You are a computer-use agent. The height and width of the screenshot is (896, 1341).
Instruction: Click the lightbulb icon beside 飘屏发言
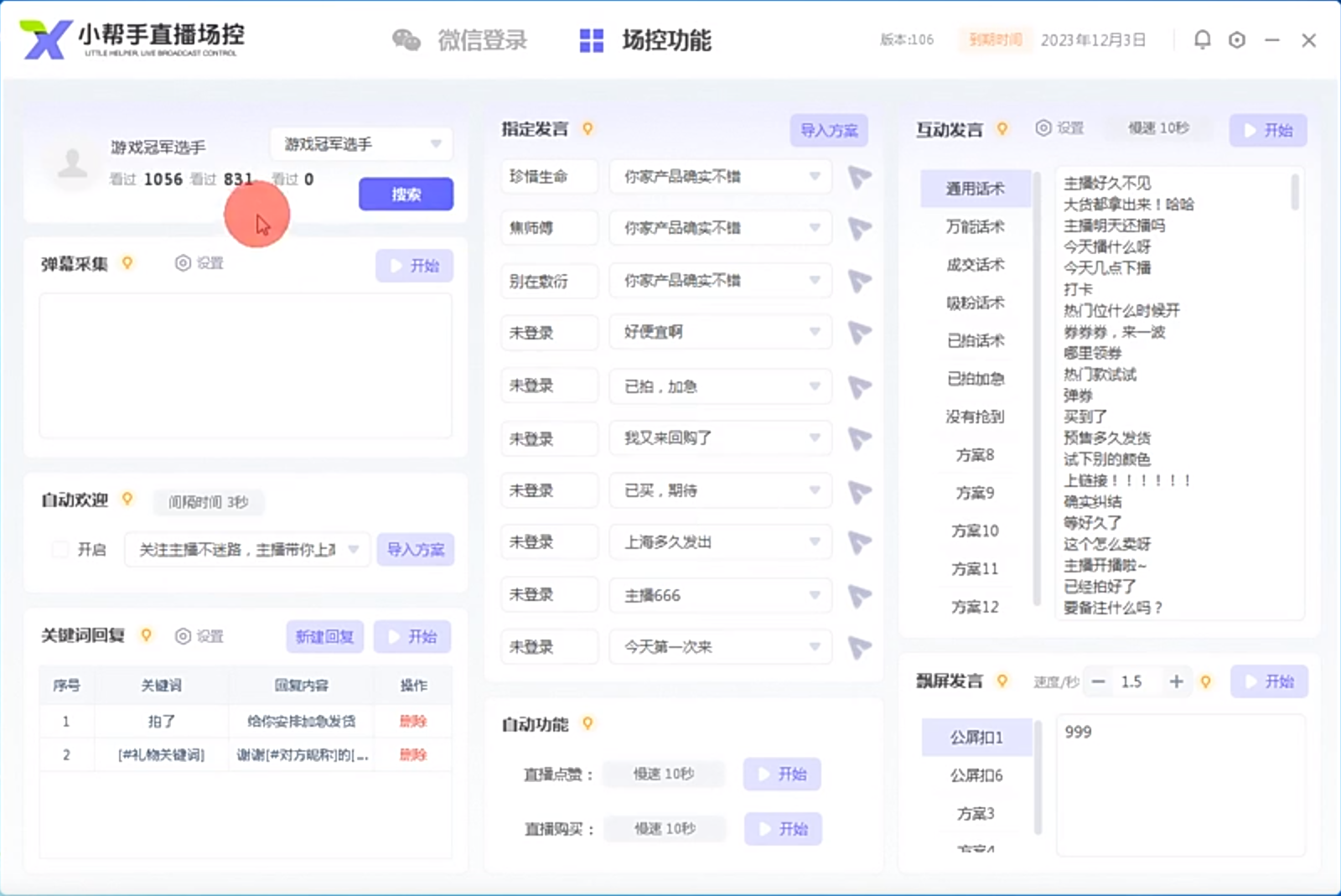(x=1002, y=681)
